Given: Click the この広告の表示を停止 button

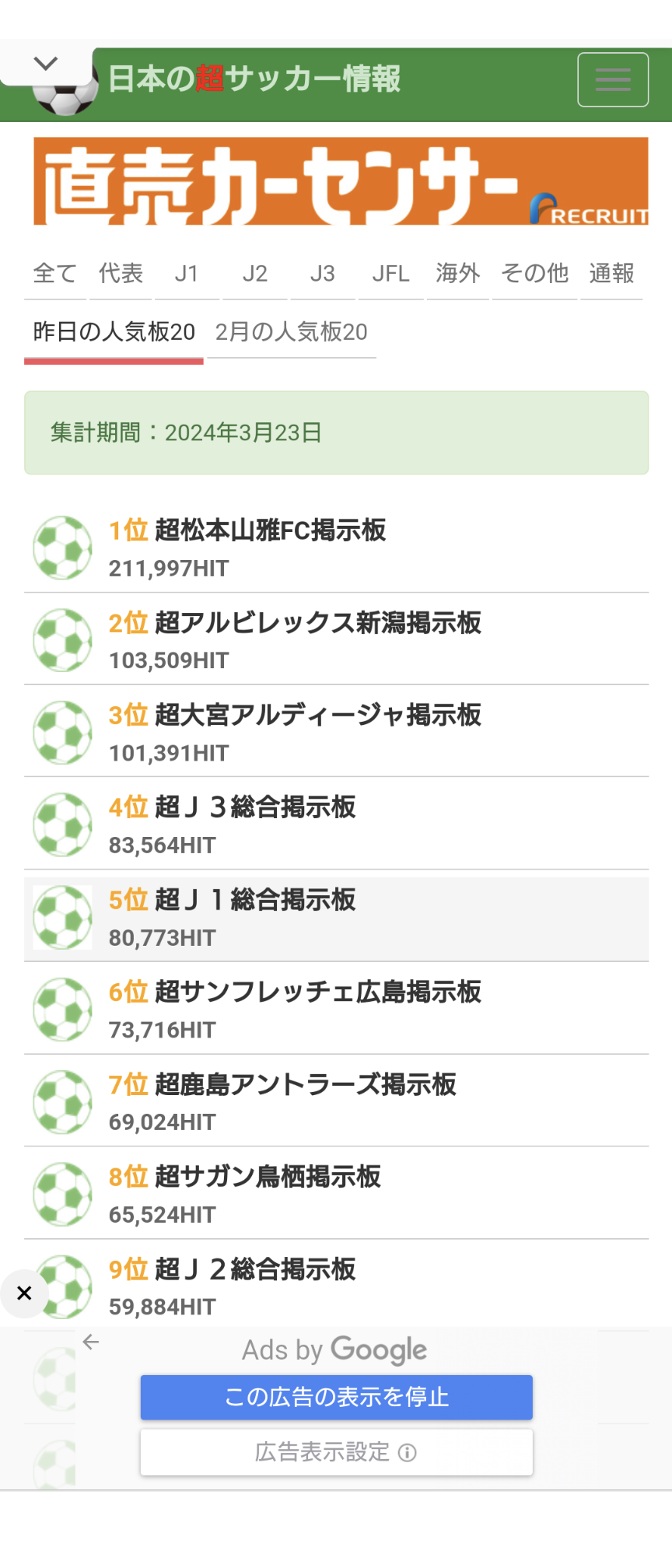Looking at the screenshot, I should (336, 1397).
